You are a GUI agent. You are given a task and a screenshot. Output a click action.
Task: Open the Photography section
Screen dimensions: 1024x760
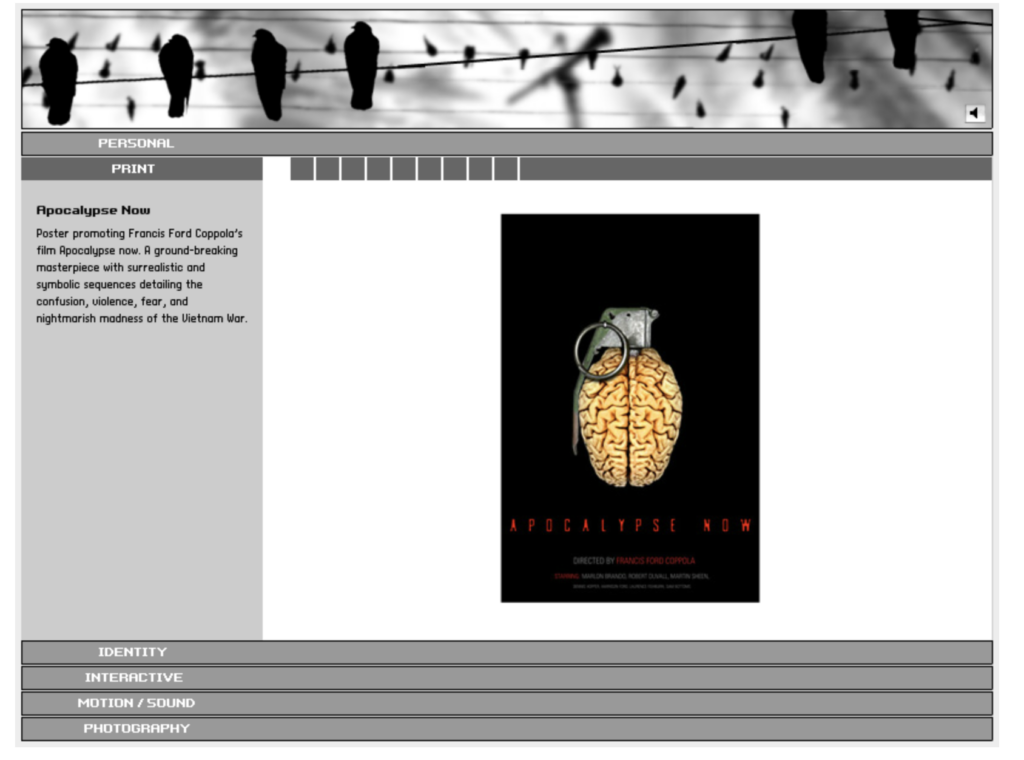point(136,729)
